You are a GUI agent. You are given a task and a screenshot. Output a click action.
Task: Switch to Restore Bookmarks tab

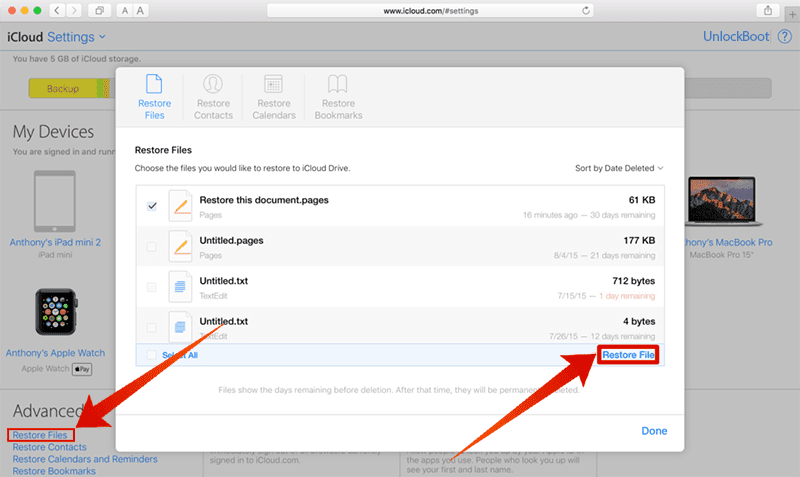(x=338, y=97)
